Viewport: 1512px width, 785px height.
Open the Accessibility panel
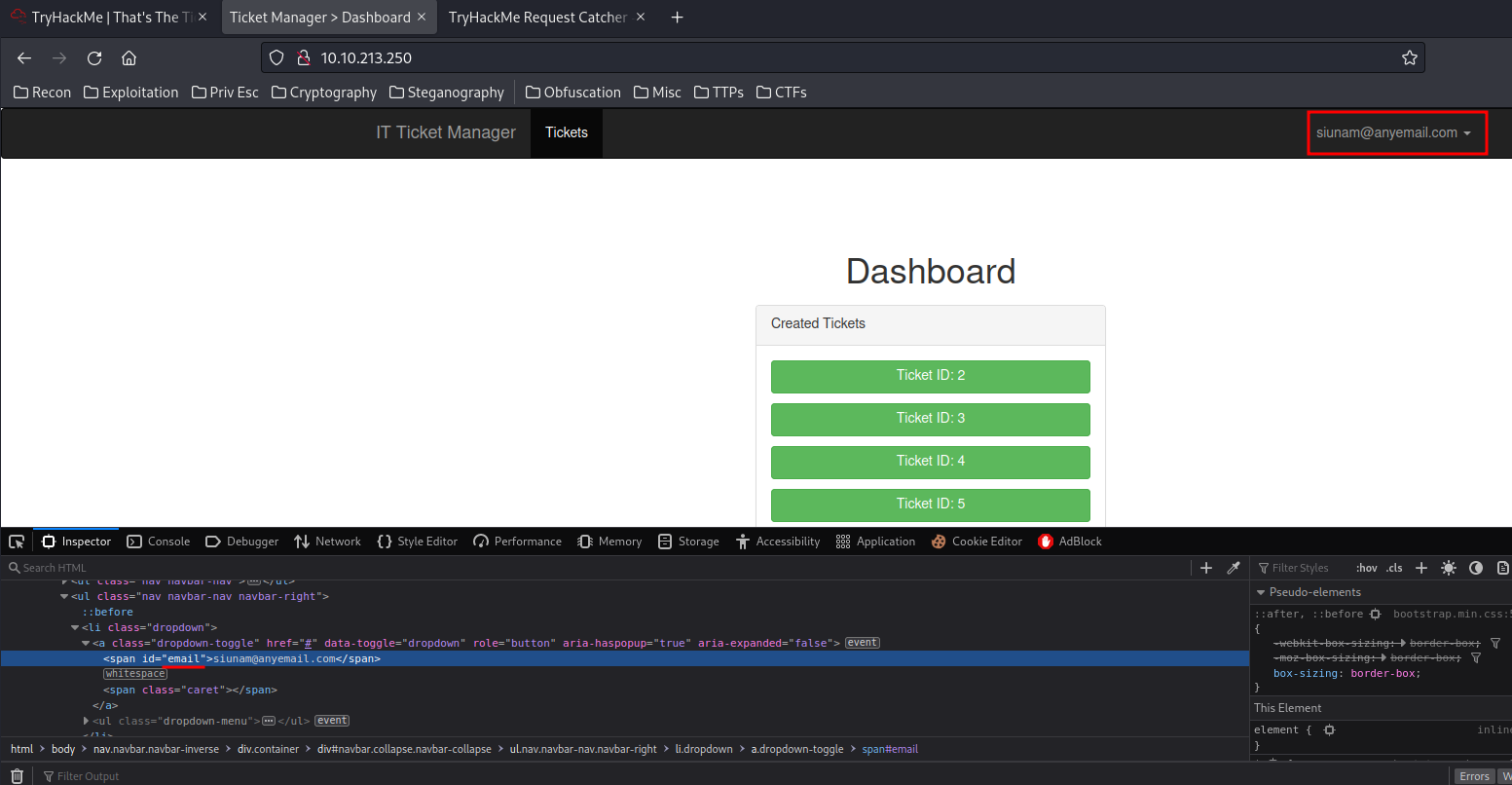coord(778,542)
